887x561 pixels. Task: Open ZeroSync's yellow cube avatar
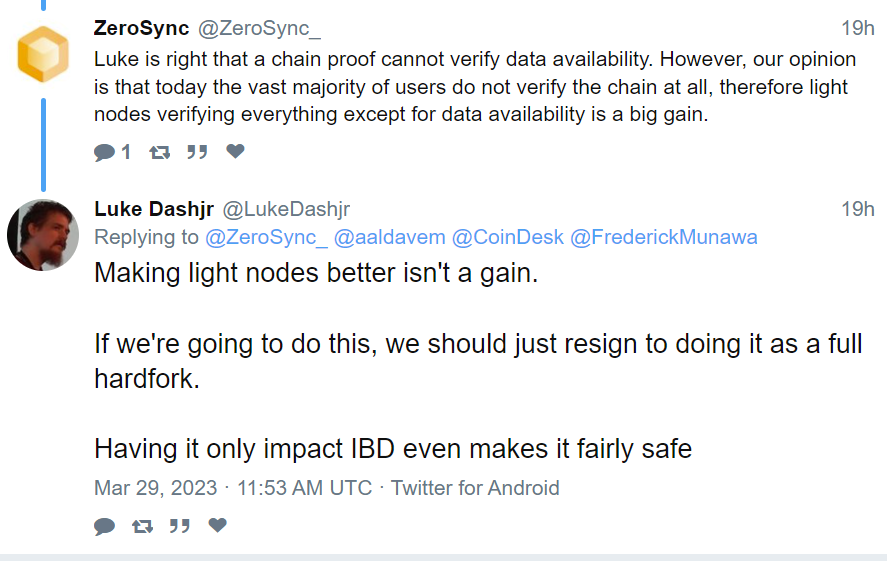click(x=43, y=54)
